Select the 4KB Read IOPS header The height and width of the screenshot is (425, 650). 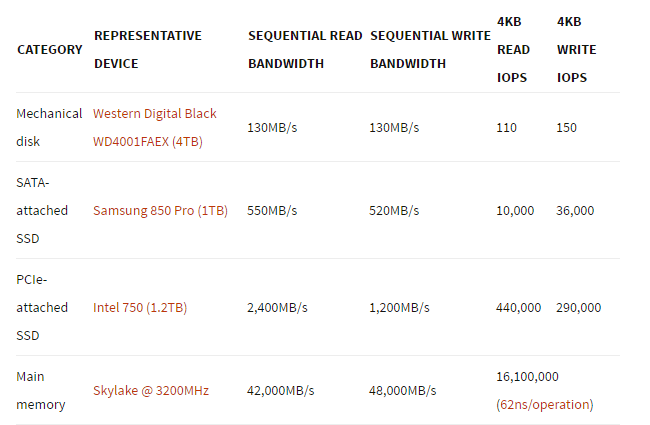[x=513, y=49]
